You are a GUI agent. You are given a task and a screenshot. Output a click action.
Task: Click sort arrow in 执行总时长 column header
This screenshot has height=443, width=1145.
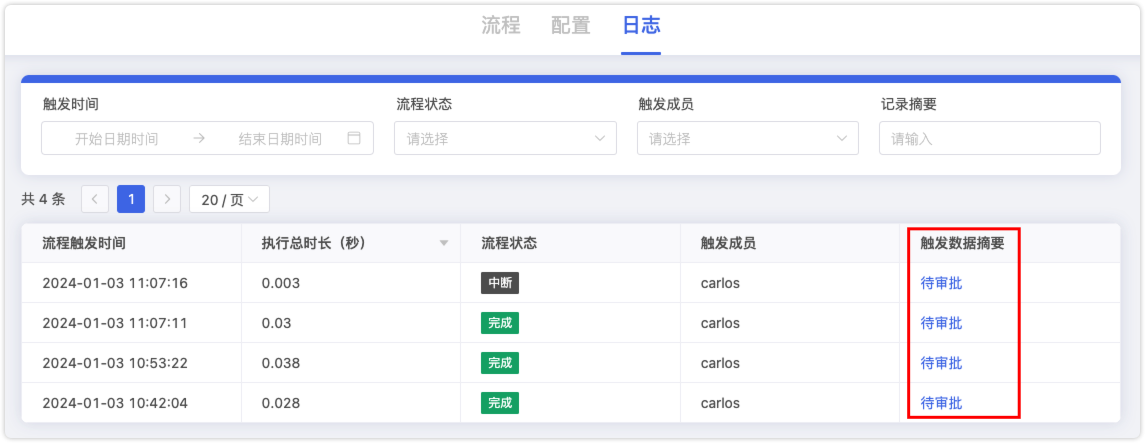point(443,244)
